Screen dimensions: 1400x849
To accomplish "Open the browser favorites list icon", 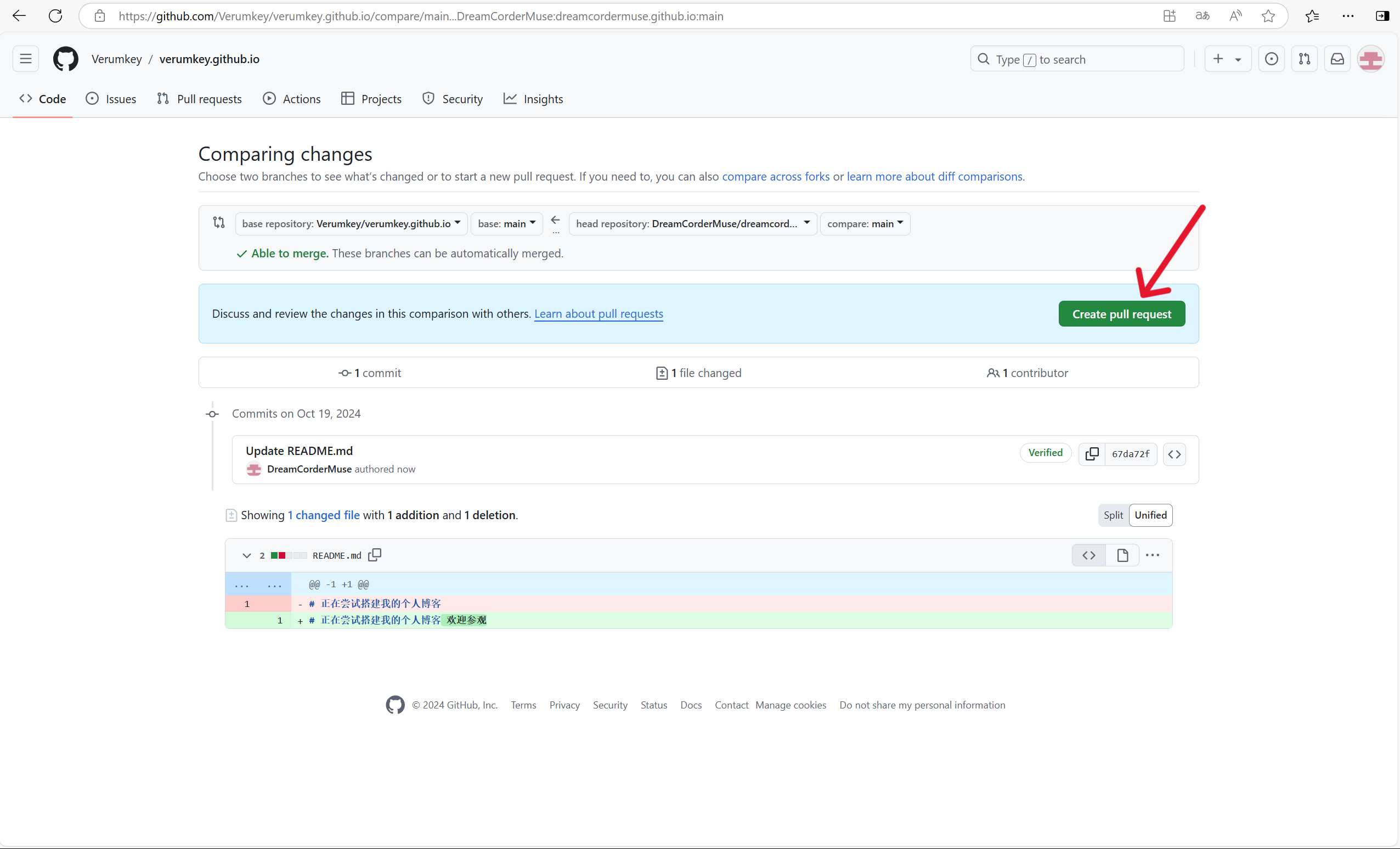I will coord(1312,16).
